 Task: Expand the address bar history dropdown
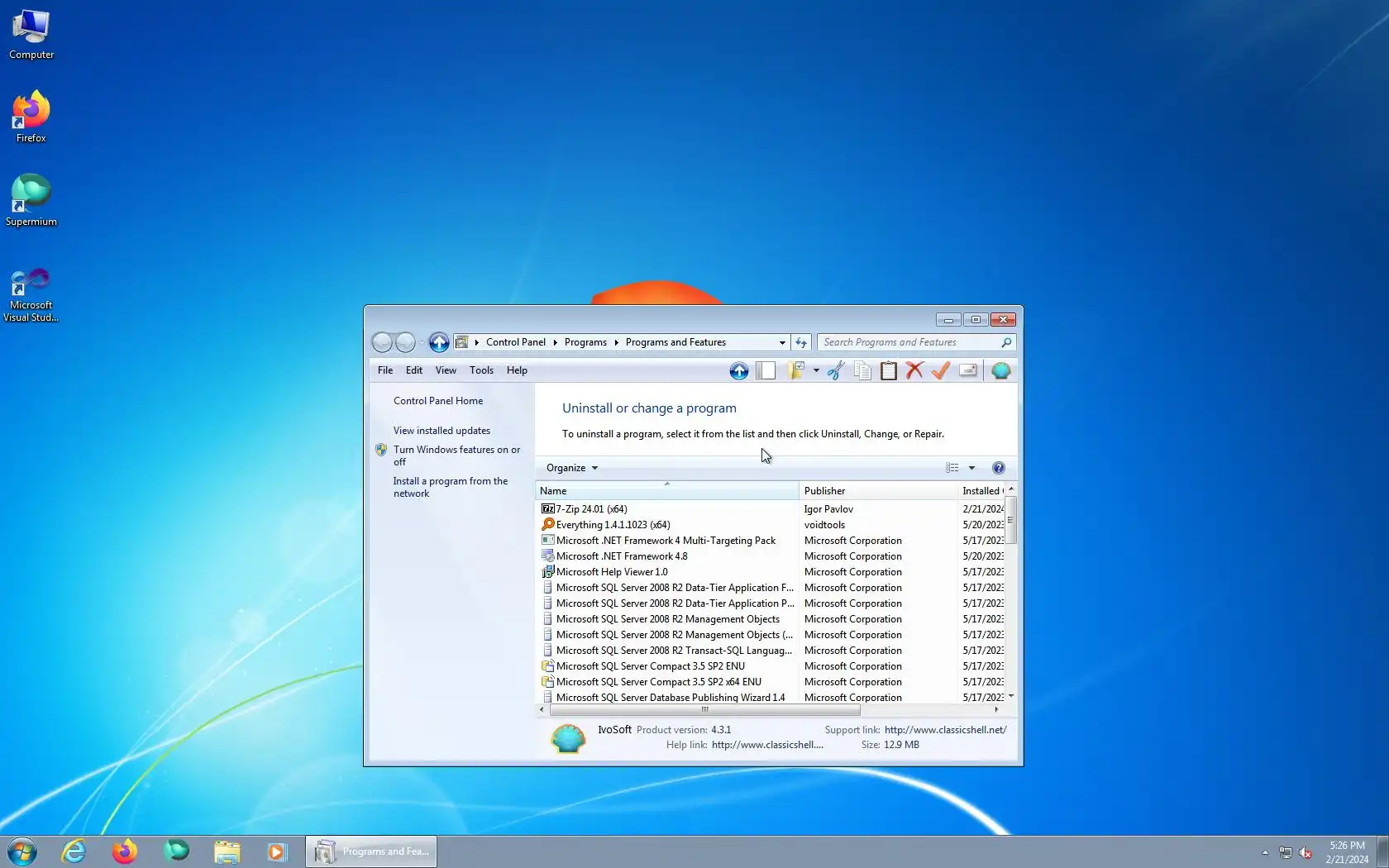(x=782, y=342)
